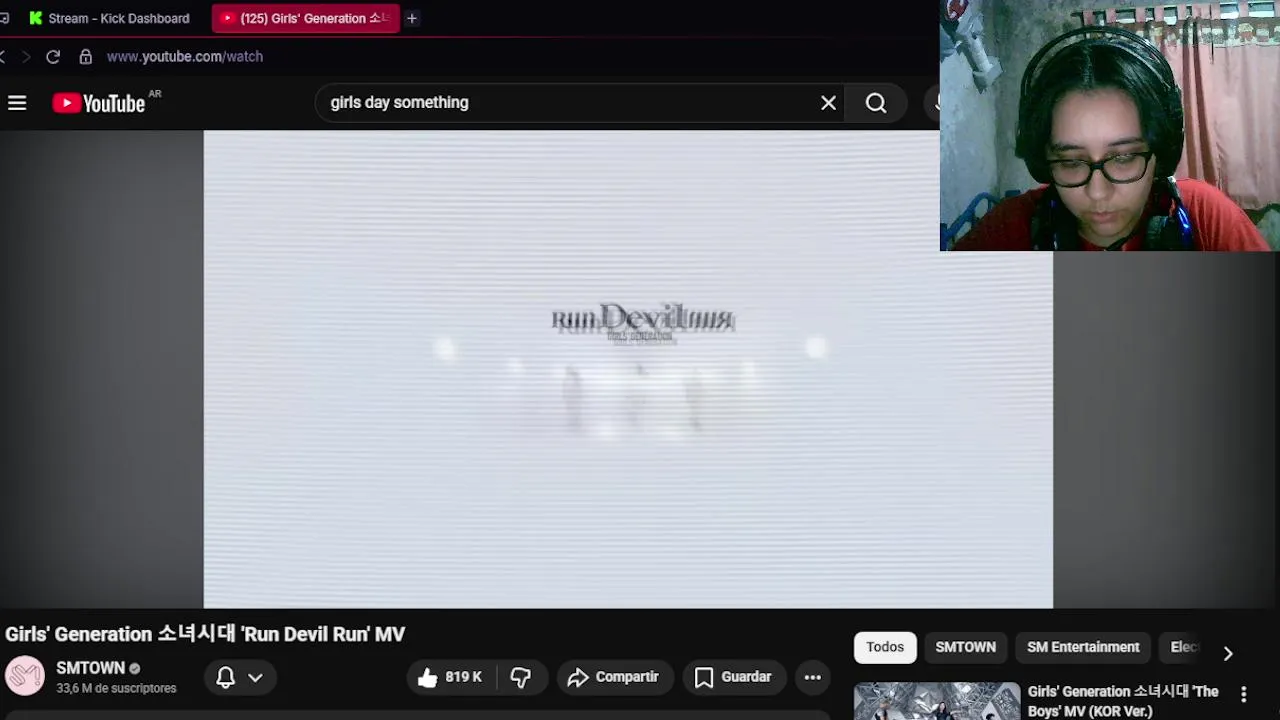The image size is (1280, 720).
Task: Open 'The Boys' MV thumbnail
Action: click(937, 701)
